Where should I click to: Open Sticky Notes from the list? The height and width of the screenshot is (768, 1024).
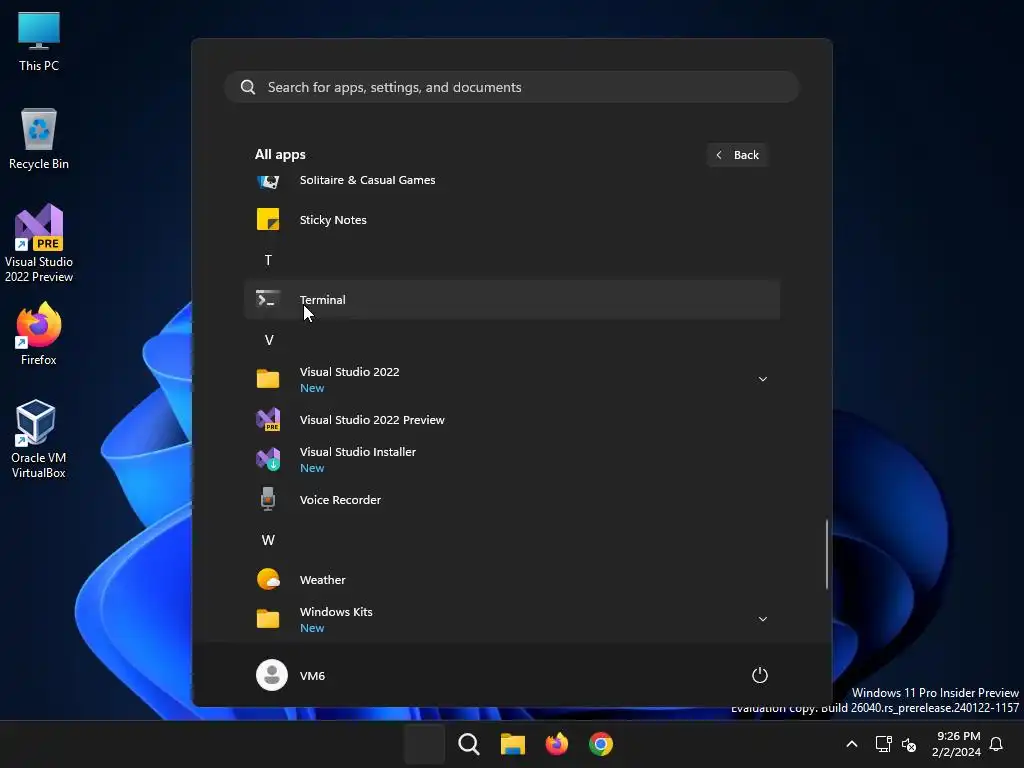512,219
